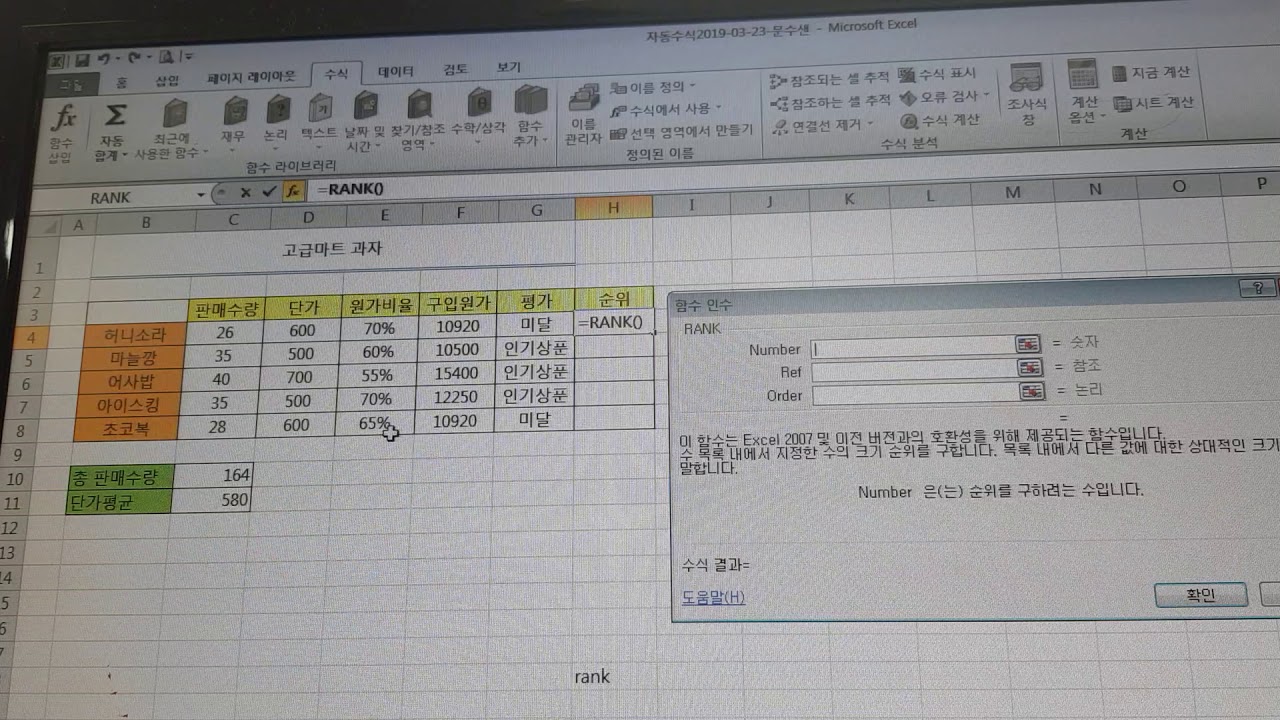
Task: Open the 조사식 창 watch window
Action: 1027,93
